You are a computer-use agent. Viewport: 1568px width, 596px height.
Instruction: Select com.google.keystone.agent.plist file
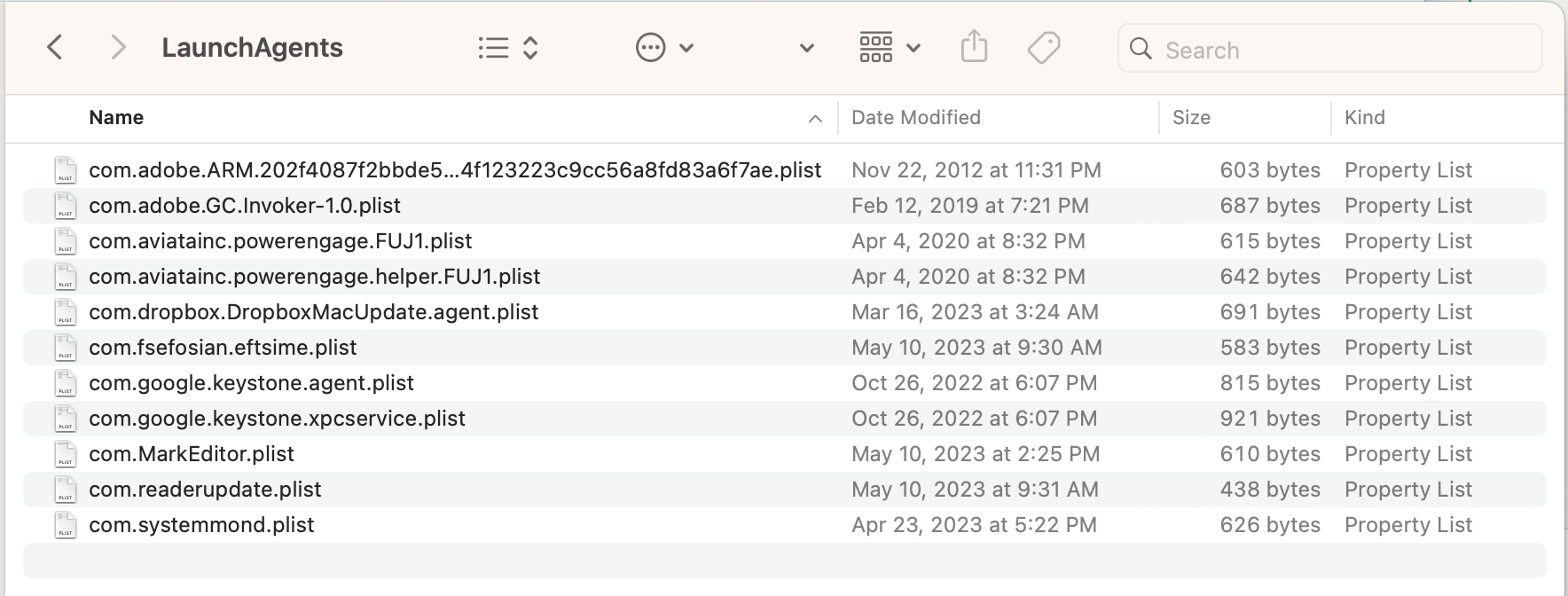pos(251,383)
